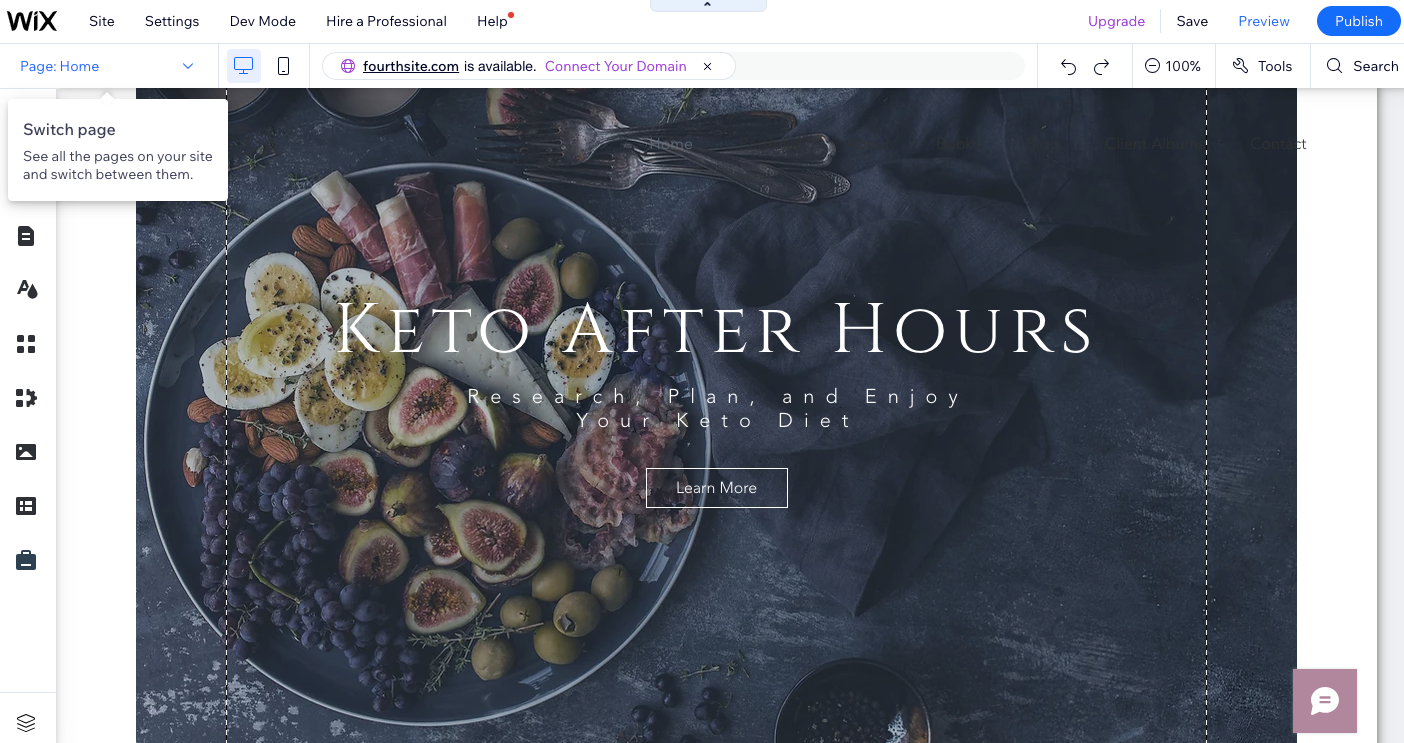Image resolution: width=1404 pixels, height=743 pixels.
Task: Click the Redo arrow
Action: [1101, 66]
